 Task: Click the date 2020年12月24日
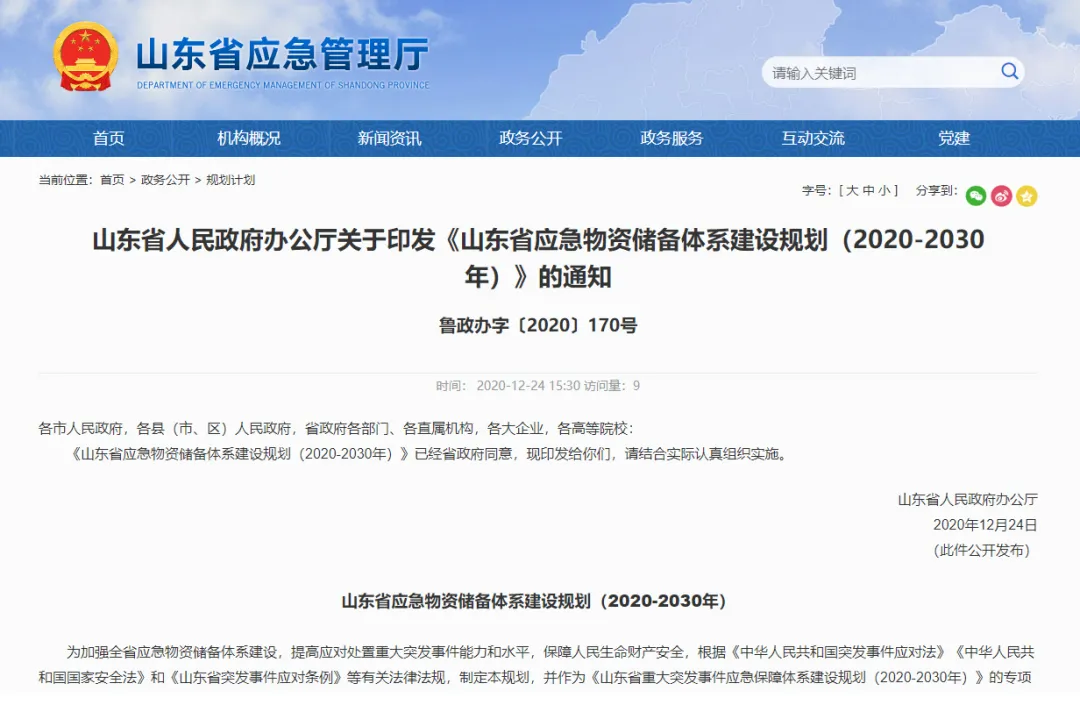pos(985,525)
